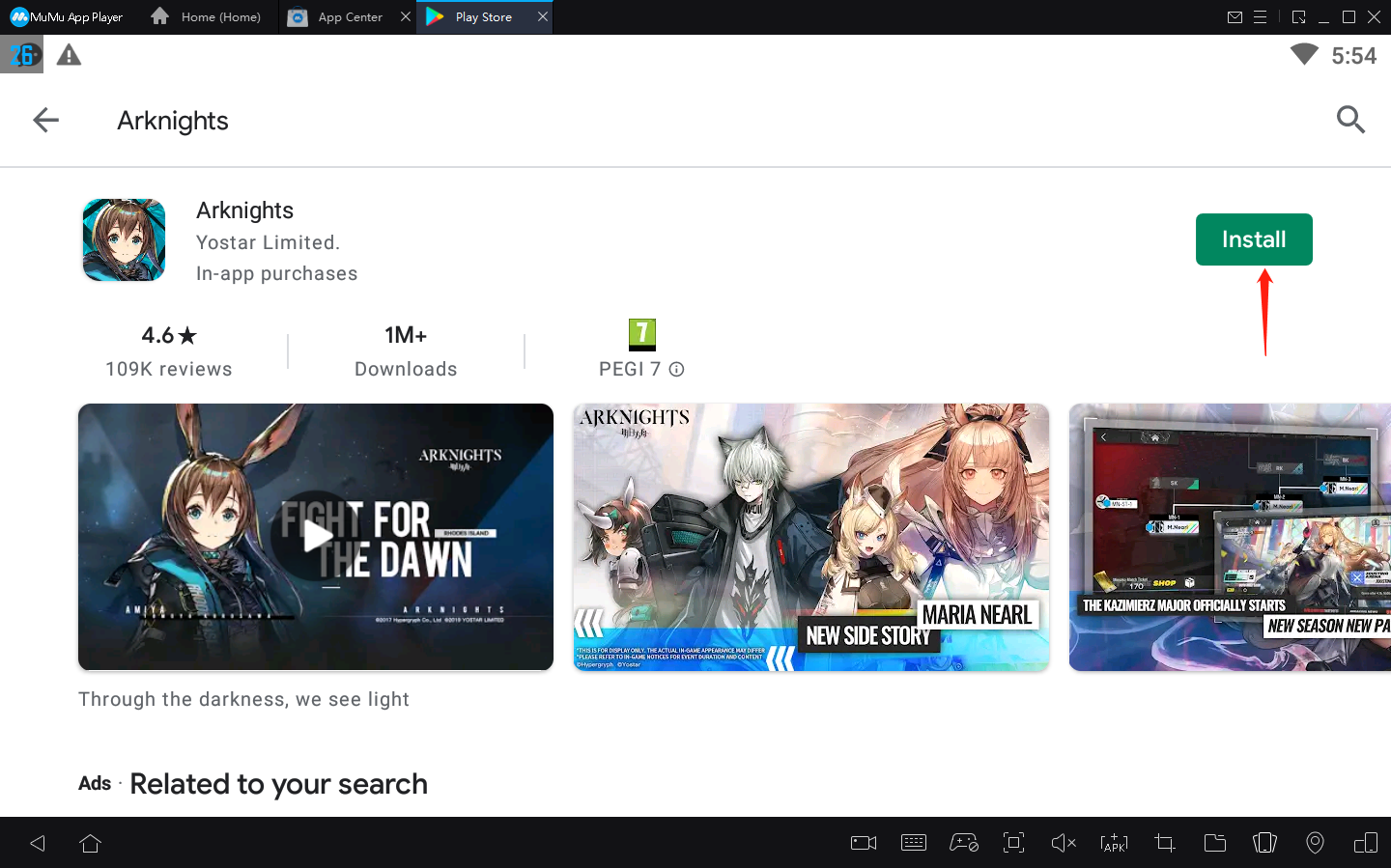Open the Maria Nearl side story screenshot
This screenshot has height=868, width=1391.
811,537
